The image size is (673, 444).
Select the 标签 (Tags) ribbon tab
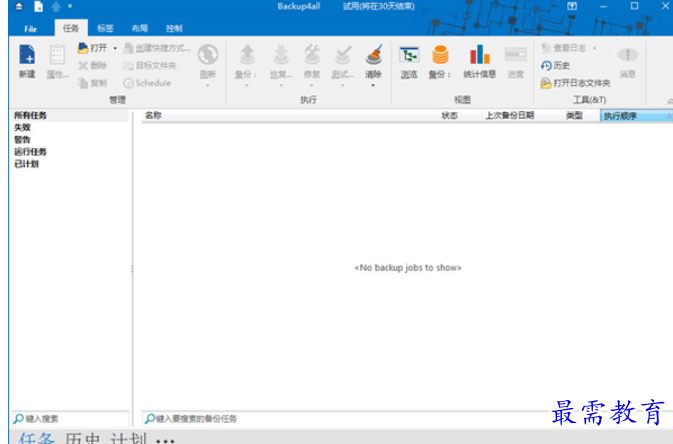[x=105, y=28]
